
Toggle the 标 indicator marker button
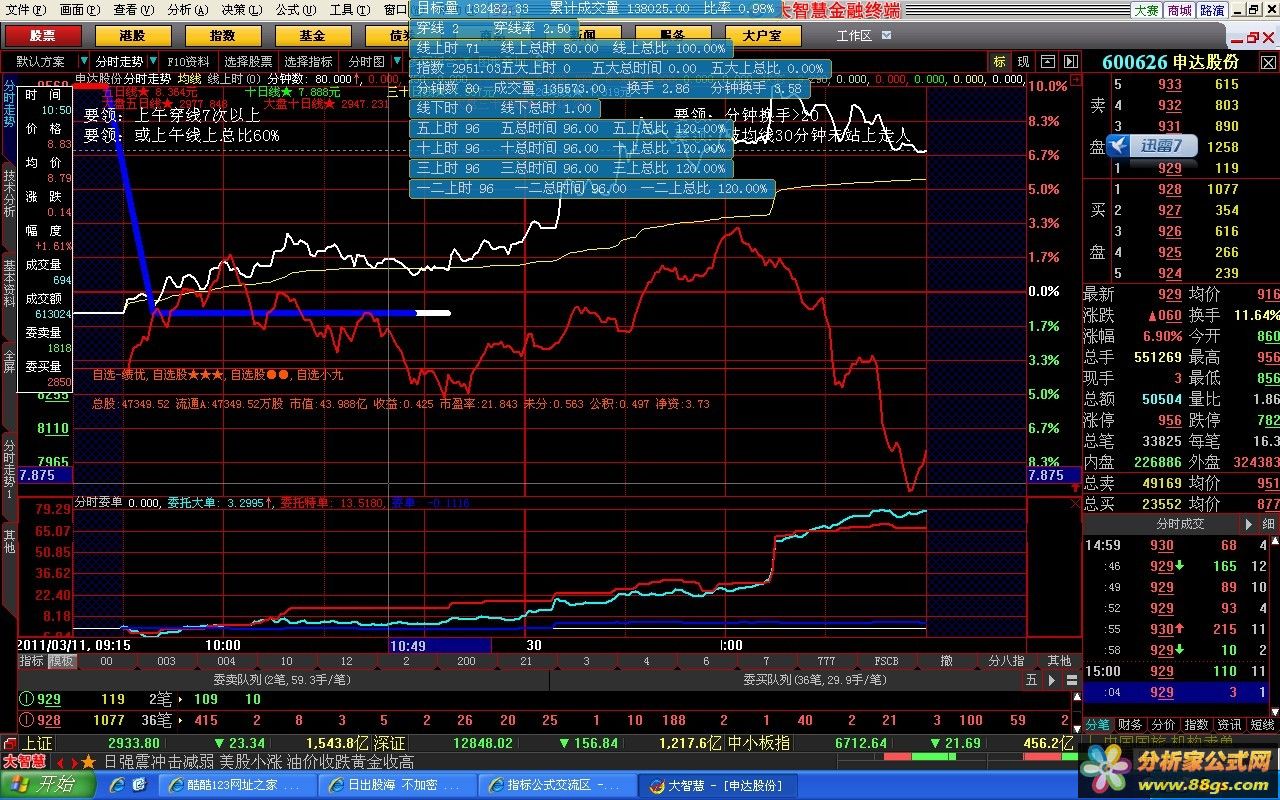[999, 62]
